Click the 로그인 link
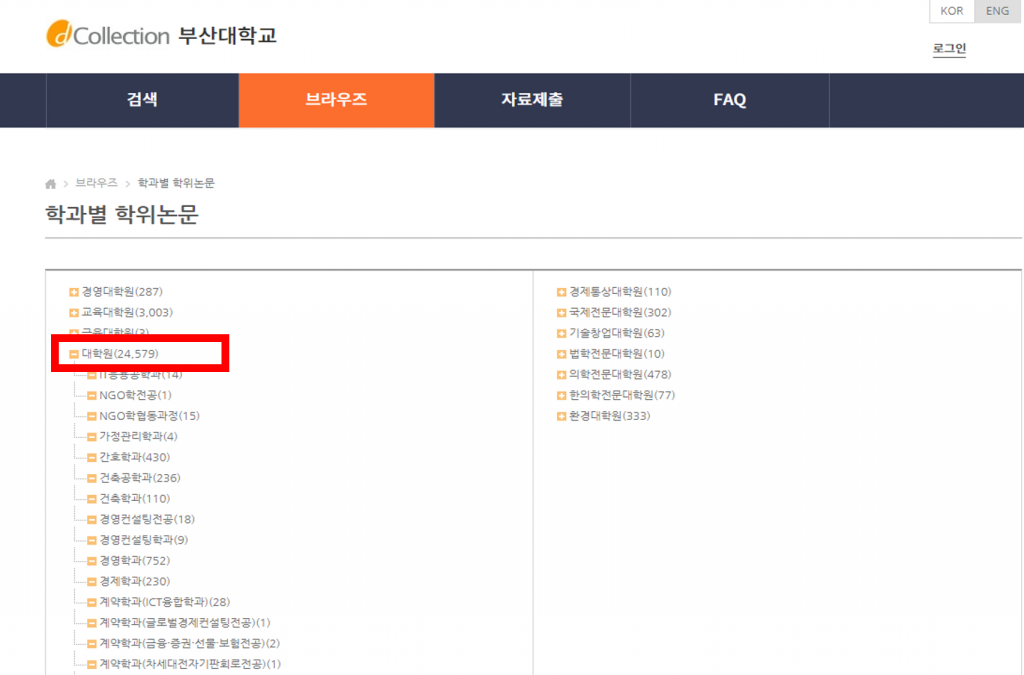 point(948,48)
